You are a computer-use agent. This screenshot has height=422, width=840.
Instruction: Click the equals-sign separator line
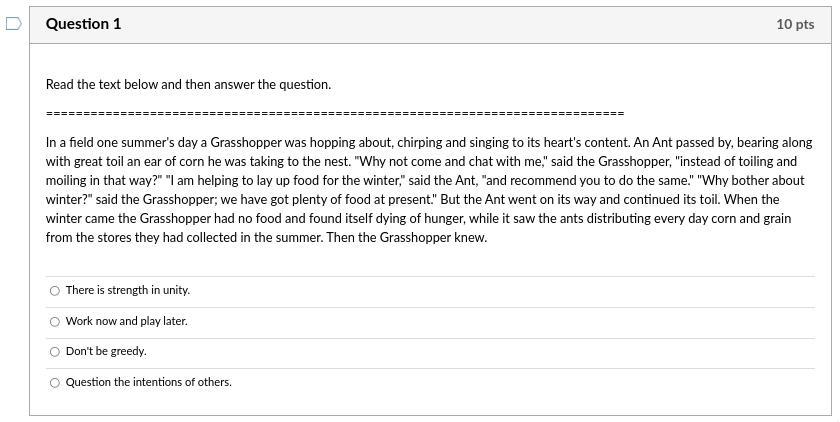pyautogui.click(x=335, y=114)
